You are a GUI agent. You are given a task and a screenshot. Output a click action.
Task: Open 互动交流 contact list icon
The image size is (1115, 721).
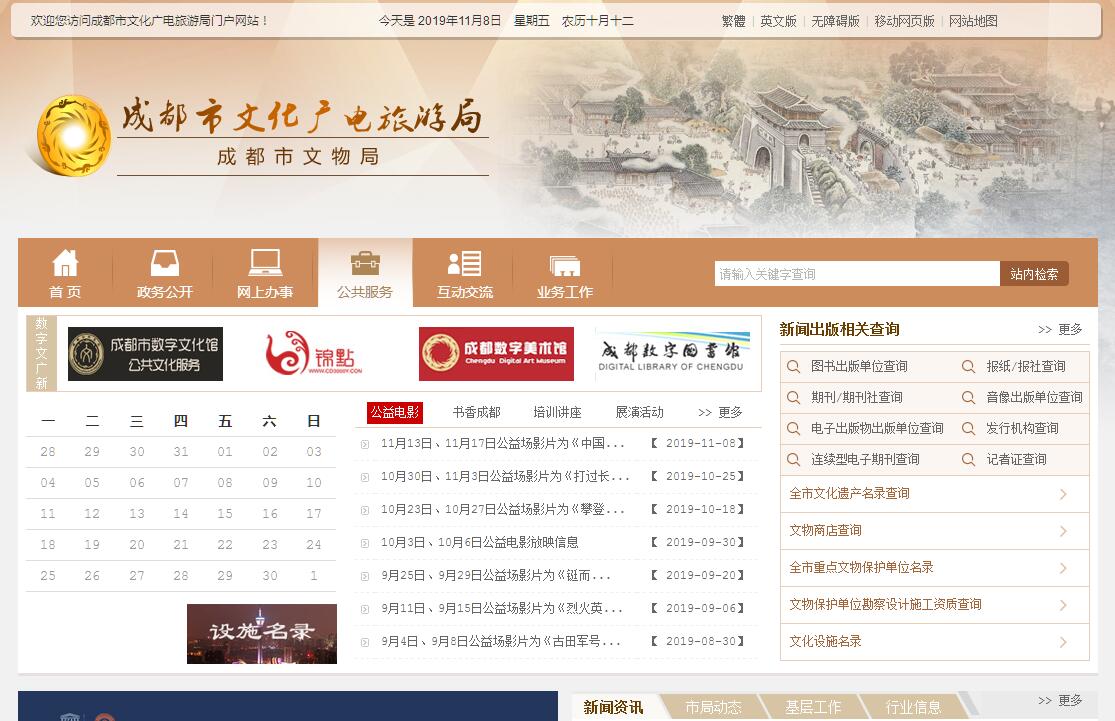[x=465, y=263]
